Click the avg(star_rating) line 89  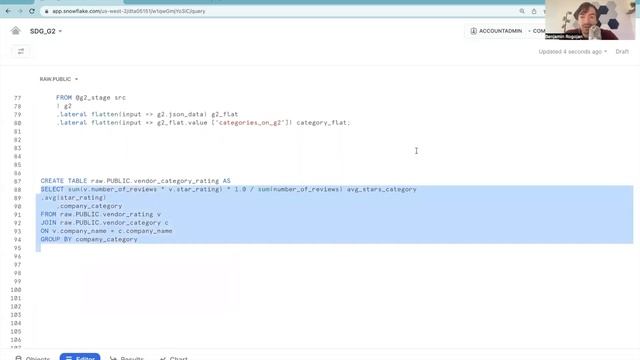[x=73, y=198]
